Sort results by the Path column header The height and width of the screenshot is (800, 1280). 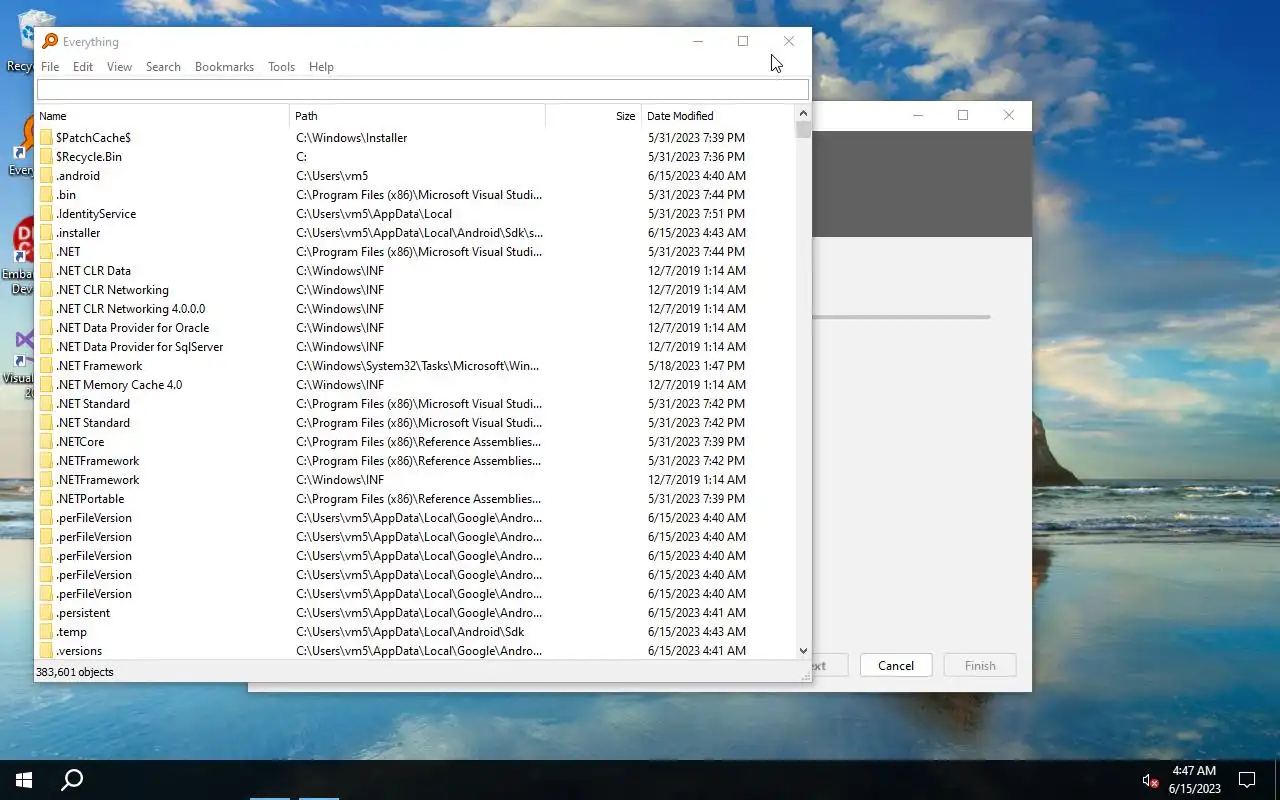417,116
